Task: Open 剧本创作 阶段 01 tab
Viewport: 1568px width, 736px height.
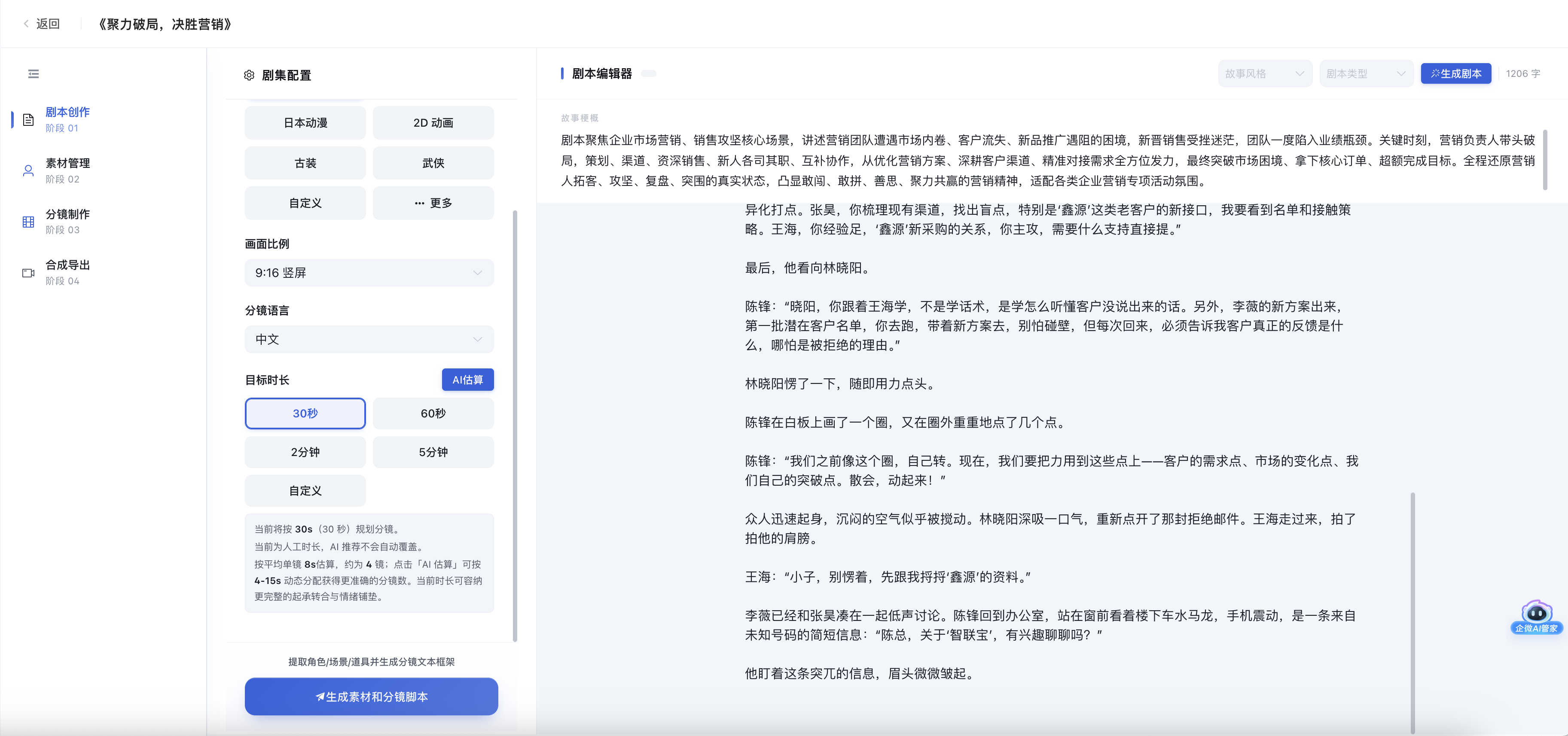Action: pos(67,119)
